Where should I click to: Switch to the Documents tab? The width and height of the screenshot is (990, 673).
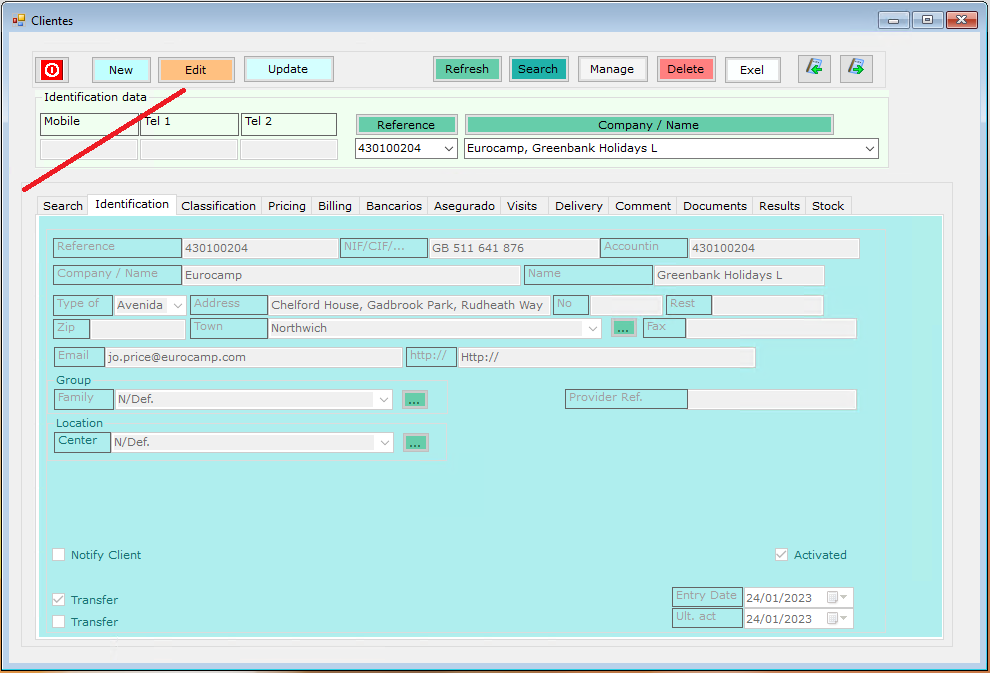pos(715,206)
